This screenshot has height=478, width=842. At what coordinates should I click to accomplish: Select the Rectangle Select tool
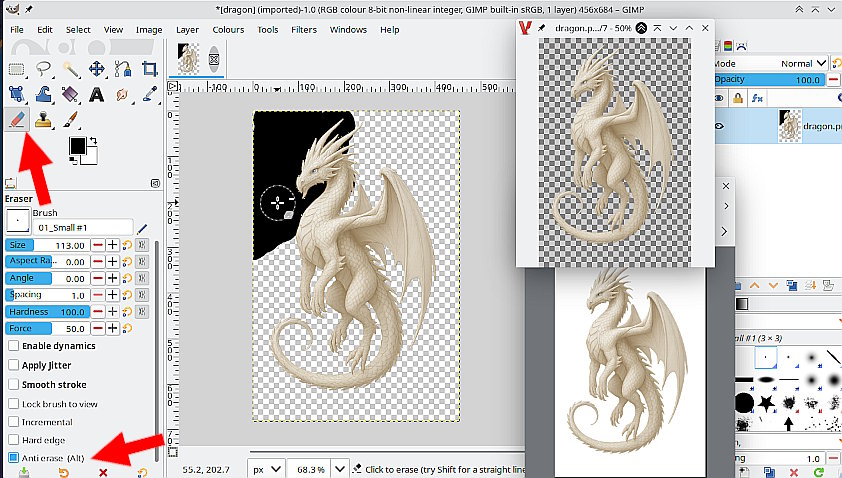coord(17,69)
